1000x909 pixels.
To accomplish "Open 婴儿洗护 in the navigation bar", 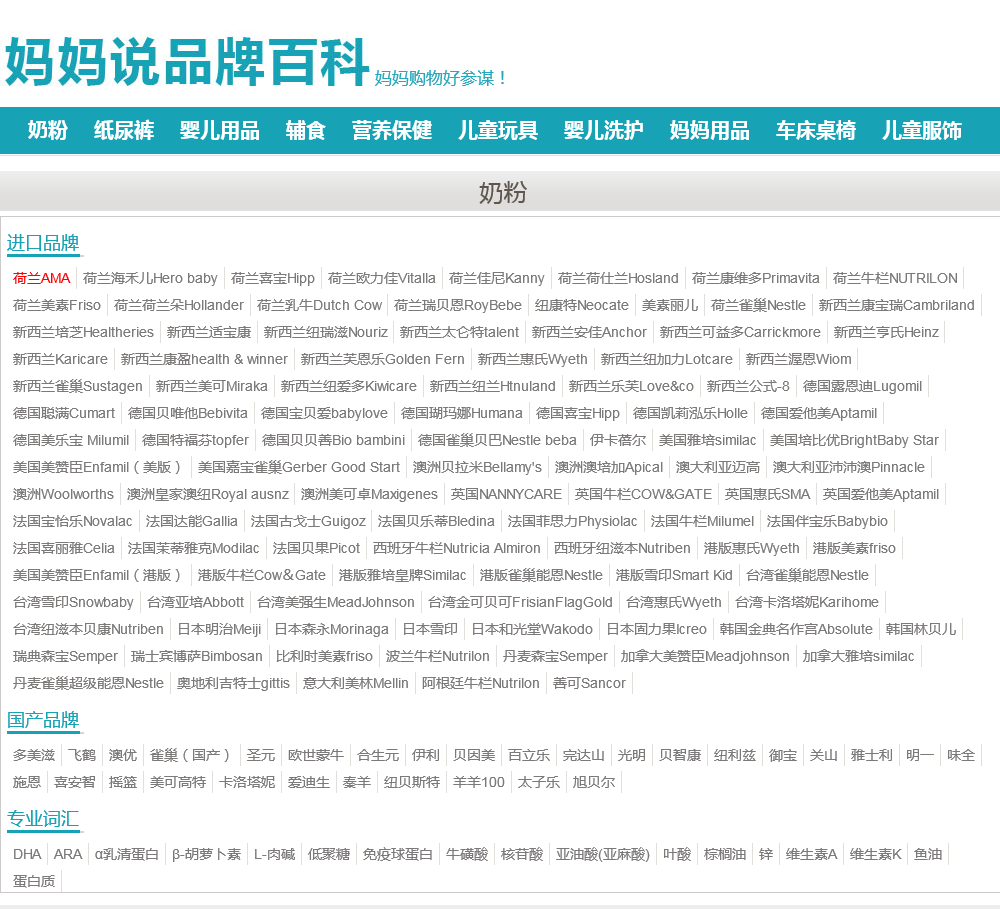I will pyautogui.click(x=603, y=130).
